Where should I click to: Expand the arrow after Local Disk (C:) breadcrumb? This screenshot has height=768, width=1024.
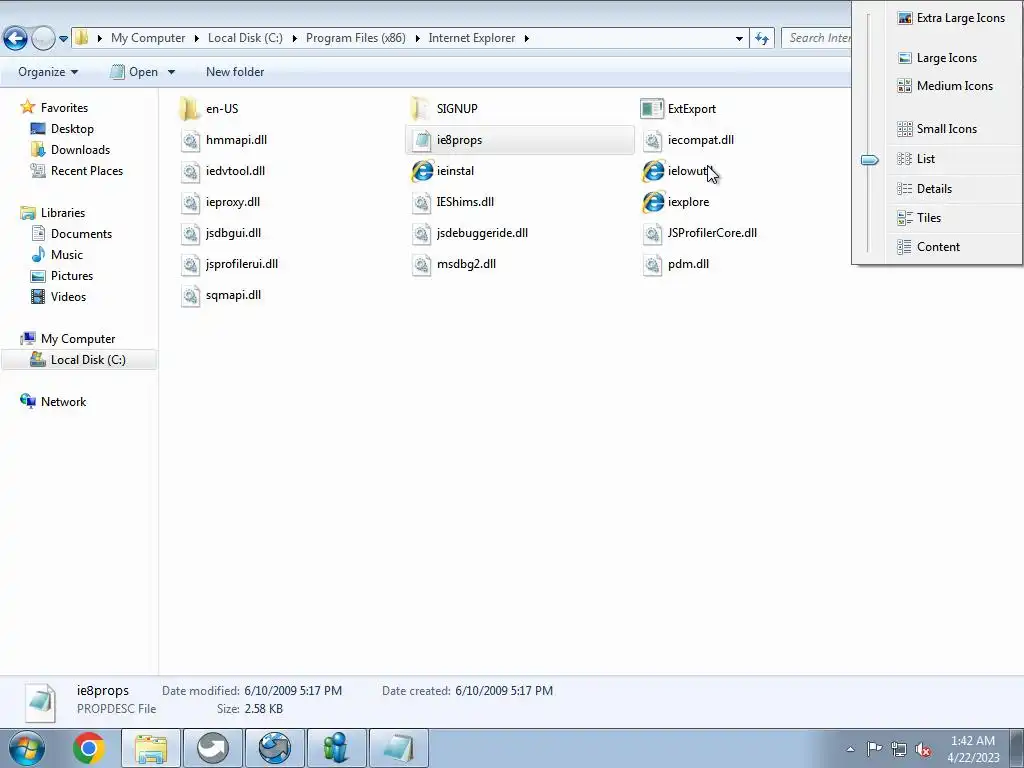coord(295,39)
